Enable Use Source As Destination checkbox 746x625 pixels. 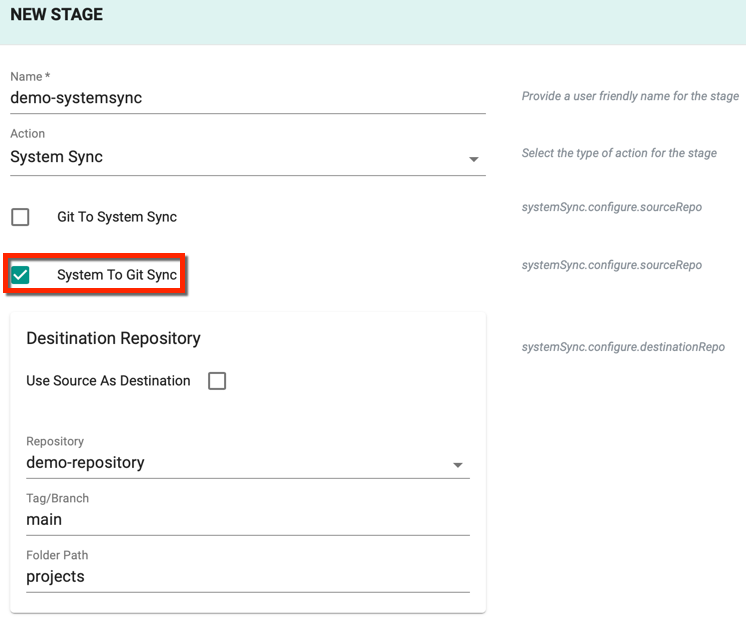coord(217,381)
